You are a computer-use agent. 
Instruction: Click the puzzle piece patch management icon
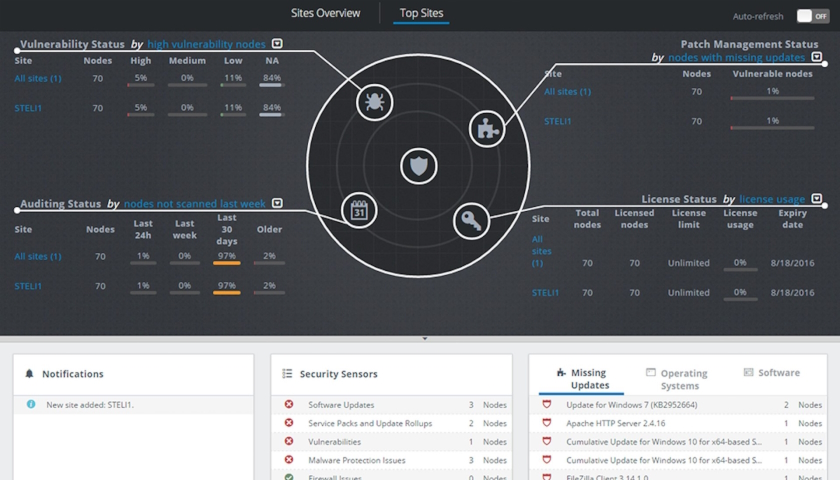487,129
